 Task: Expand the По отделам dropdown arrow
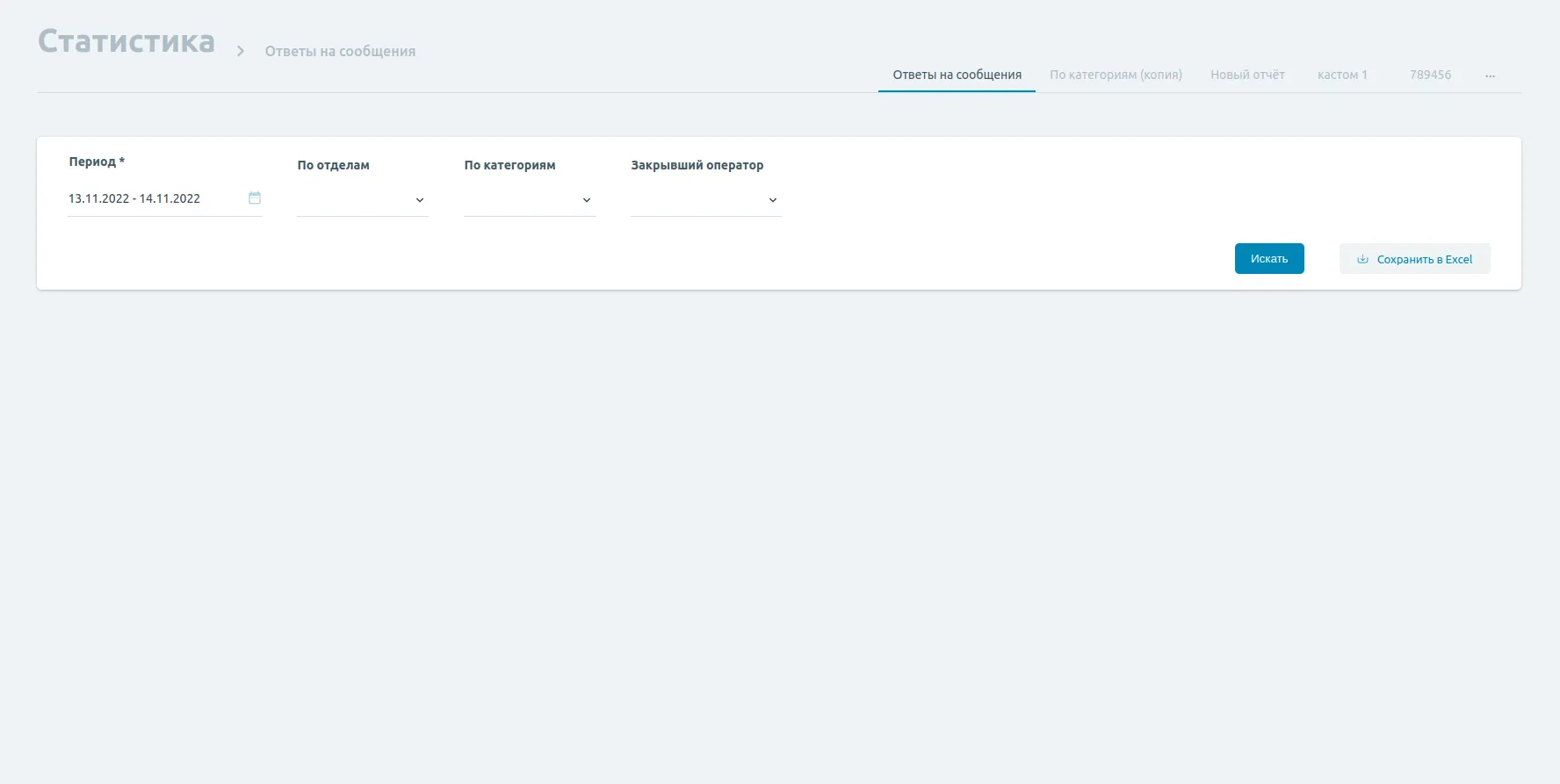point(419,200)
